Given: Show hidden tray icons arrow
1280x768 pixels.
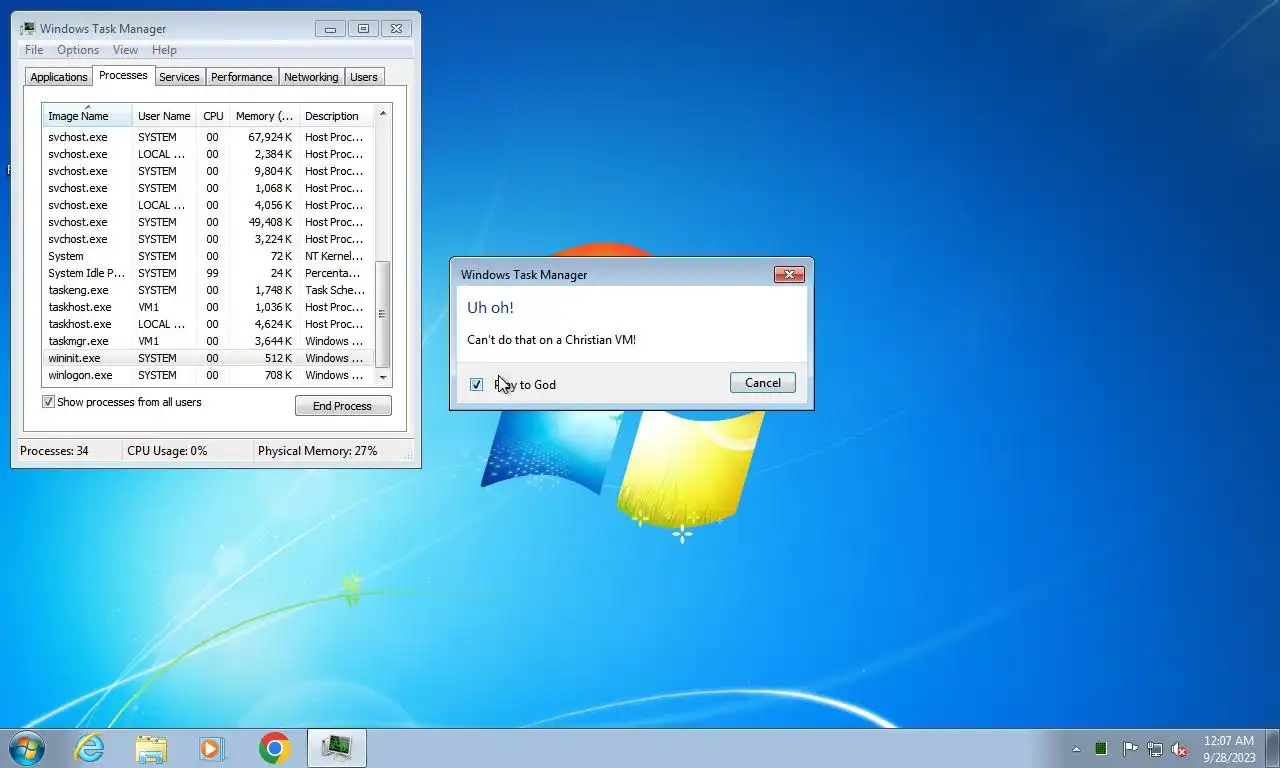Looking at the screenshot, I should coord(1076,749).
